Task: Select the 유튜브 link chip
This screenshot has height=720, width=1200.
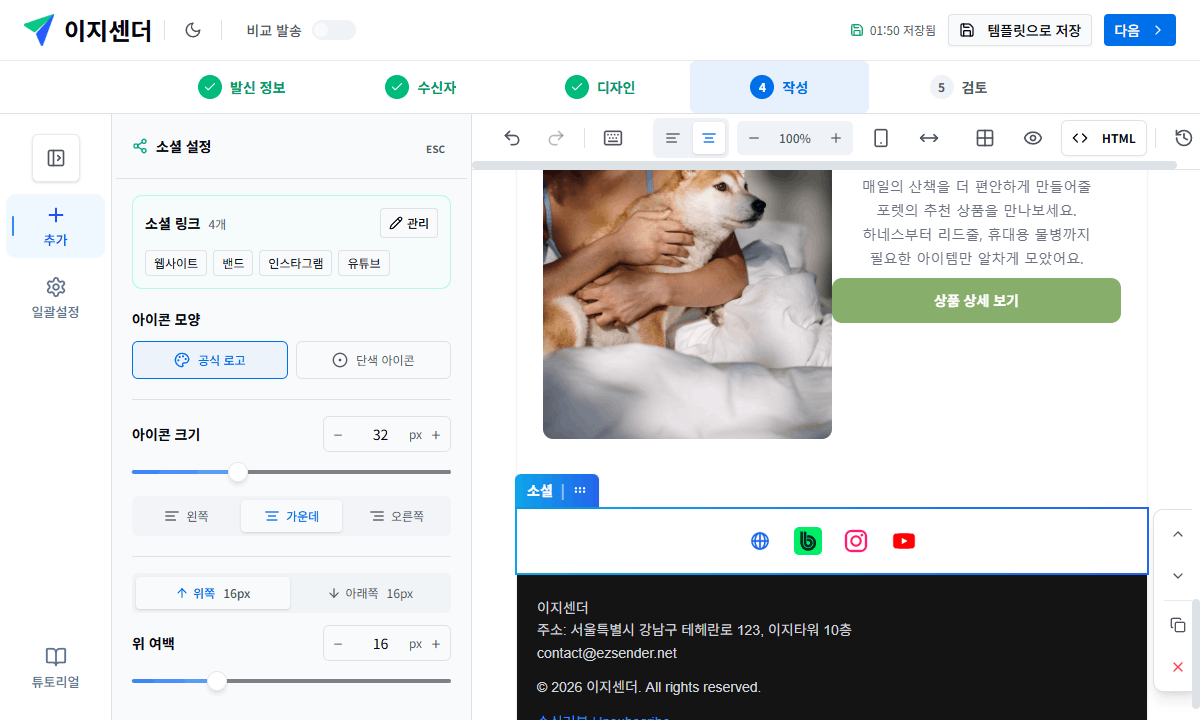Action: (x=364, y=264)
